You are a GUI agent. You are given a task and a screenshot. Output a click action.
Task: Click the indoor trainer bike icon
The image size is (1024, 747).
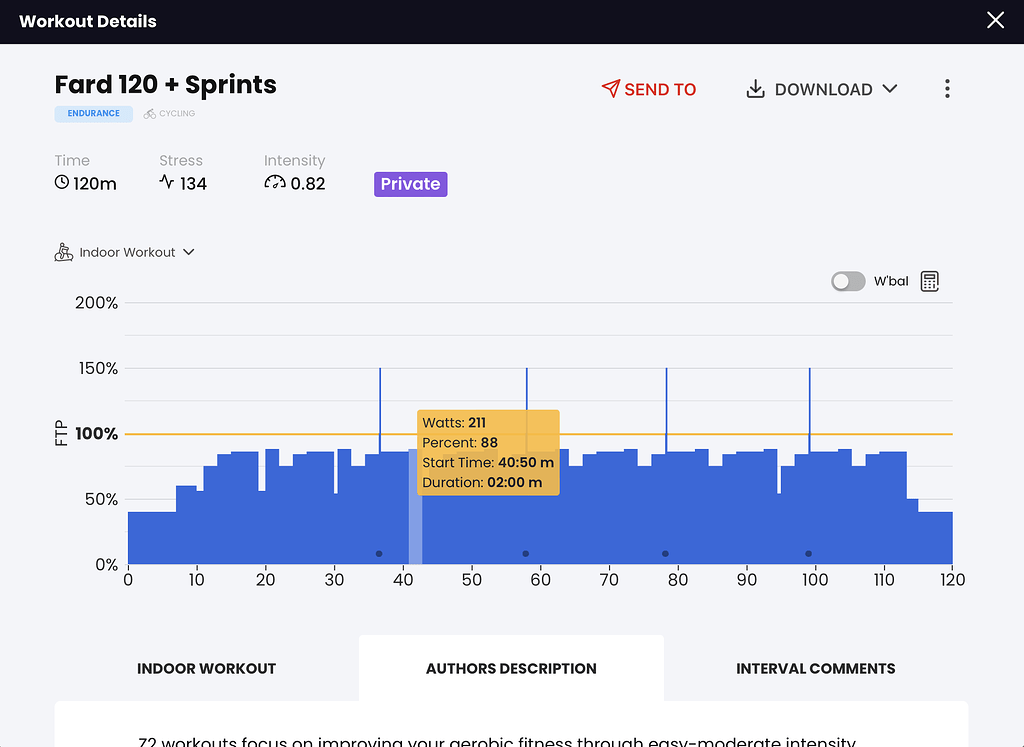click(64, 252)
